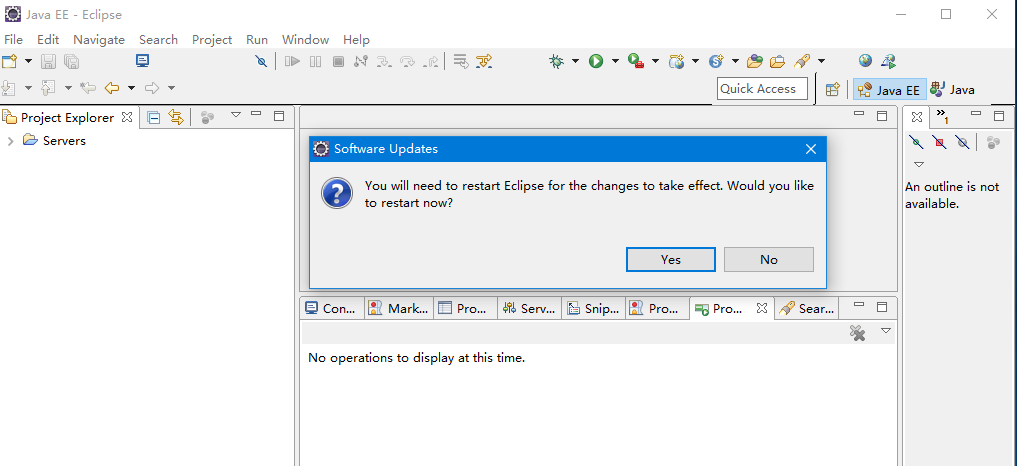Screen dimensions: 1017x466
Task: Switch to the Java EE perspective
Action: coord(890,90)
